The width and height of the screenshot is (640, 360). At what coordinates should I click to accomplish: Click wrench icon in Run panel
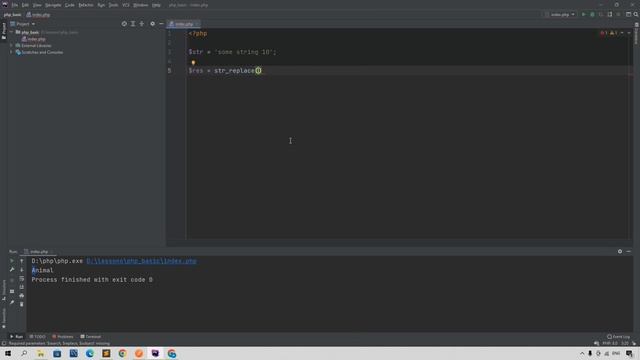[12, 270]
